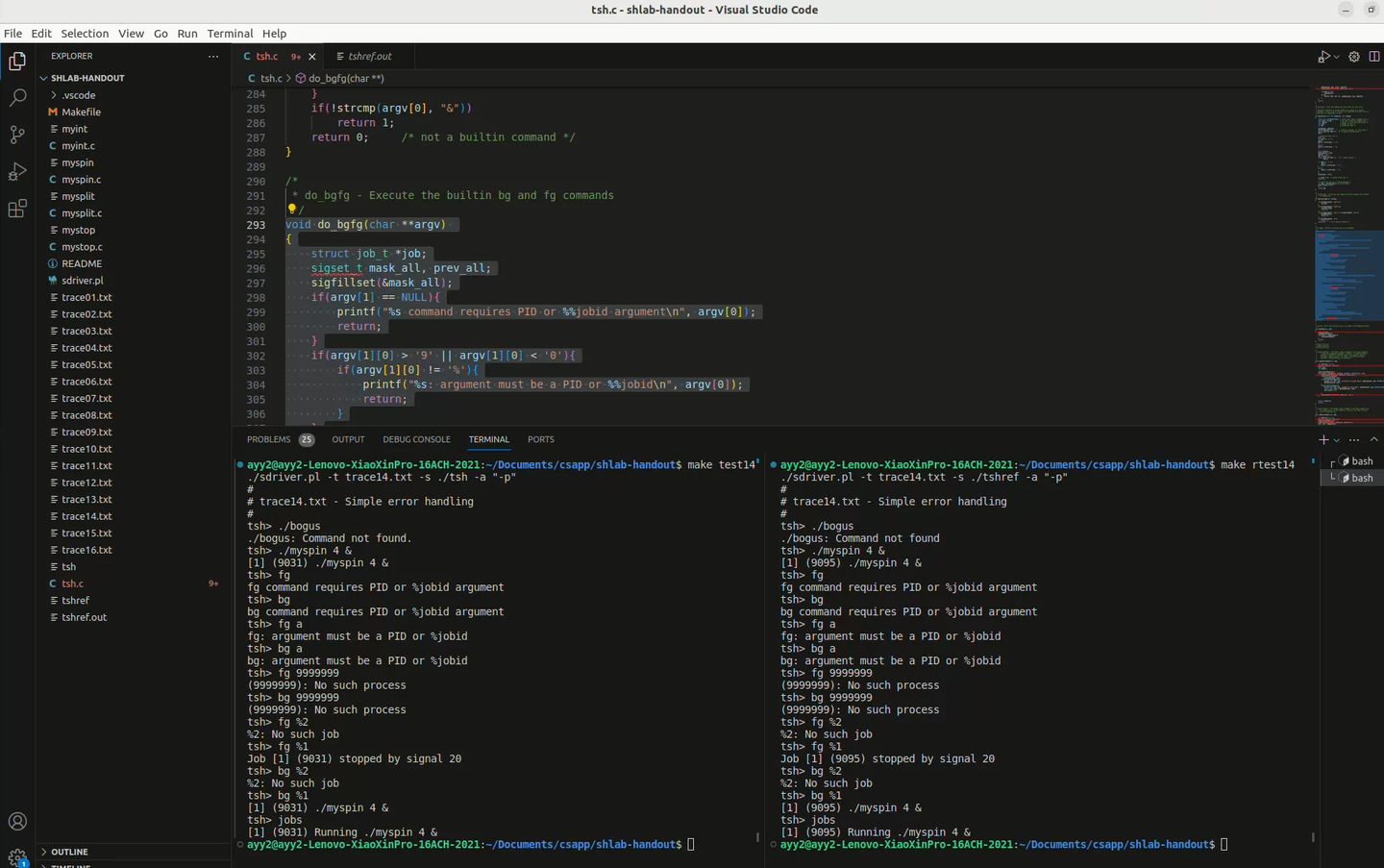Open the Run and Debug view
This screenshot has width=1384, height=868.
[x=16, y=171]
